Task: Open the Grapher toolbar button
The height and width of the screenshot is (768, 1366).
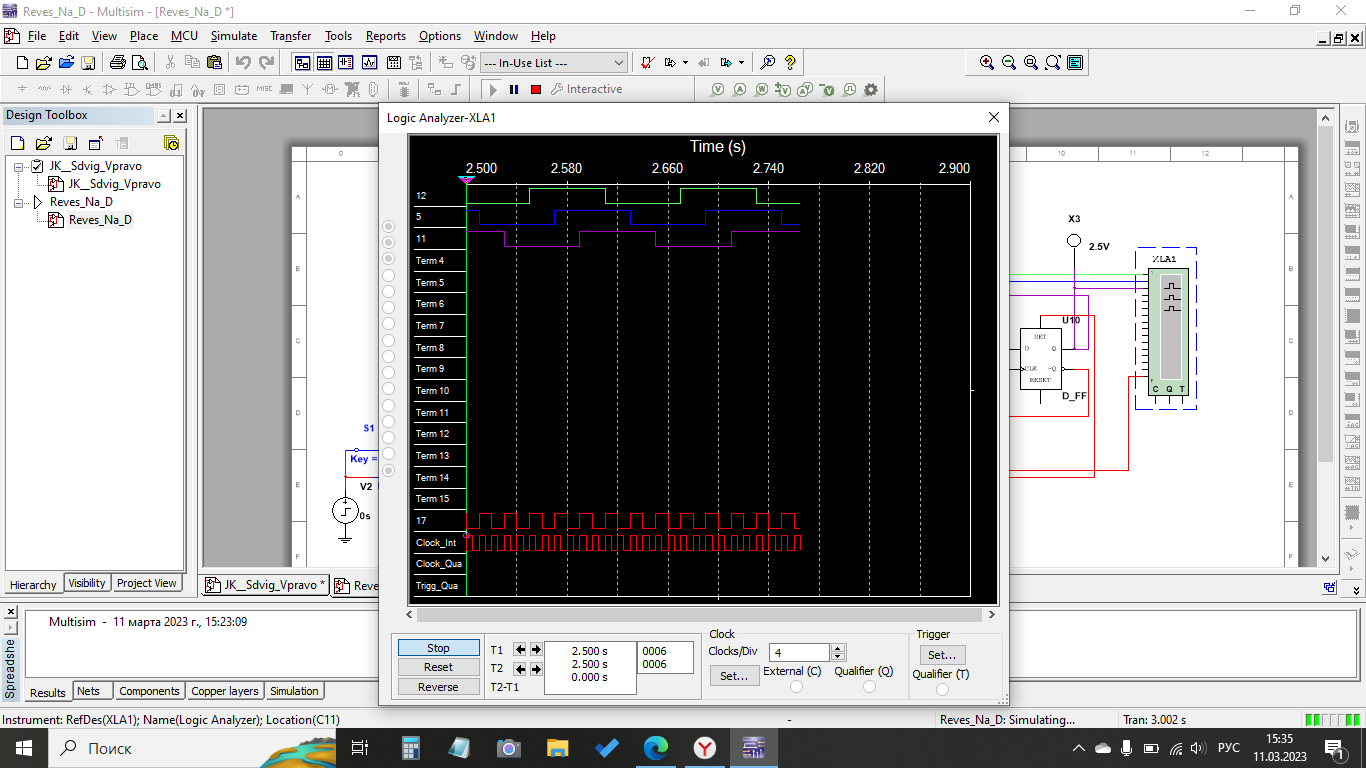Action: coord(369,62)
